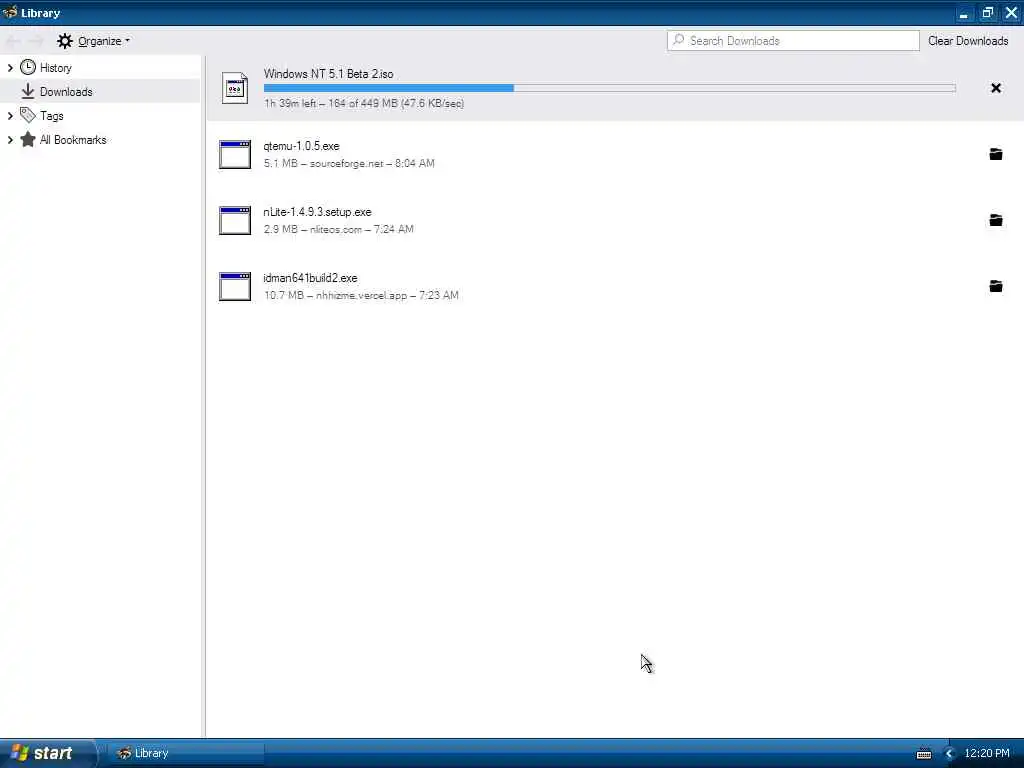Minimize the Library window
This screenshot has height=768, width=1024.
[x=963, y=13]
